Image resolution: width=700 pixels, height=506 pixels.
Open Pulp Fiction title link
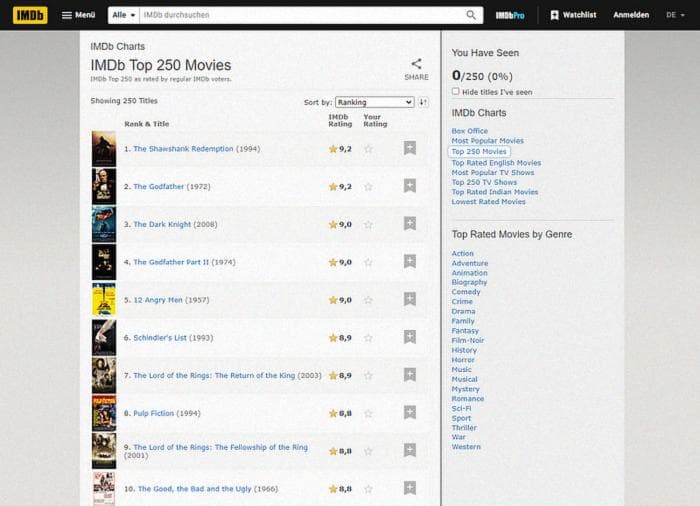click(153, 413)
